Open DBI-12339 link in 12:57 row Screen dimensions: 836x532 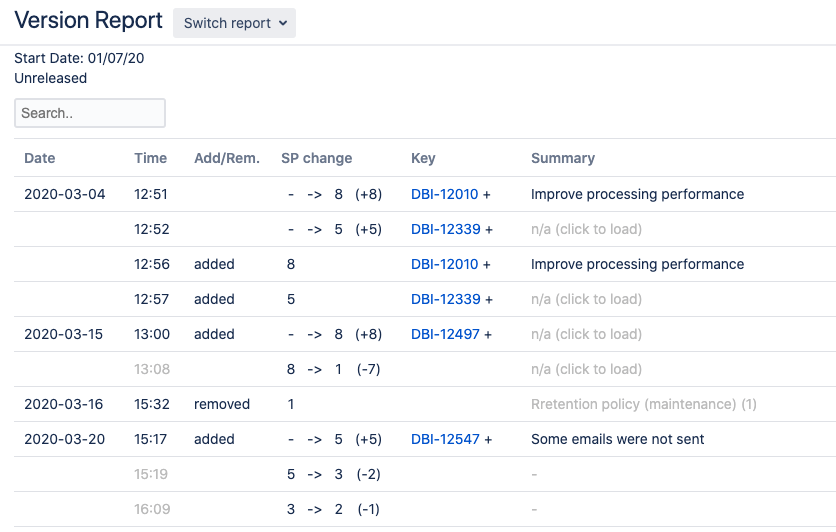pyautogui.click(x=445, y=299)
